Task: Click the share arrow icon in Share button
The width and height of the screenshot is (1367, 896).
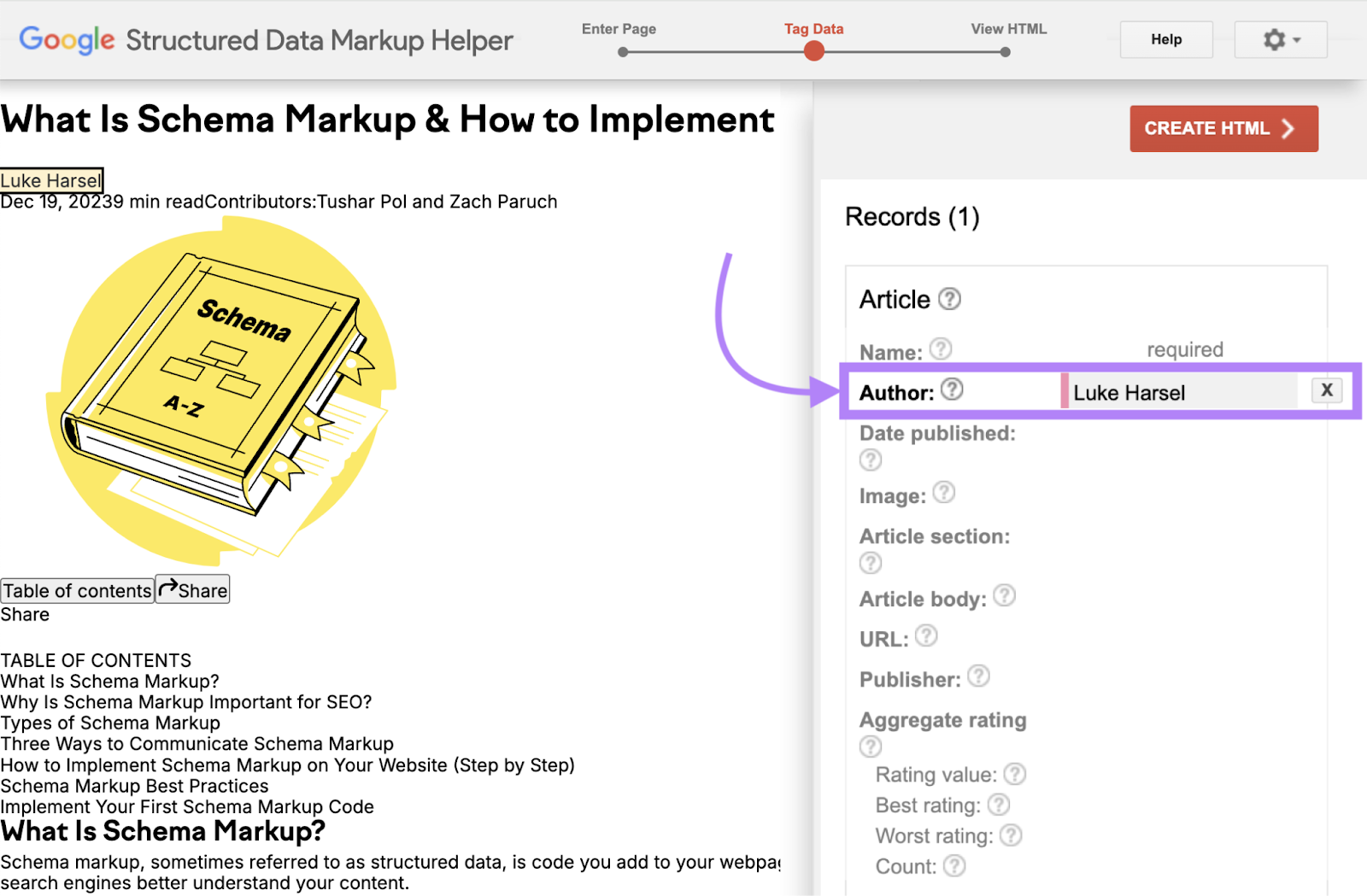Action: (x=168, y=587)
